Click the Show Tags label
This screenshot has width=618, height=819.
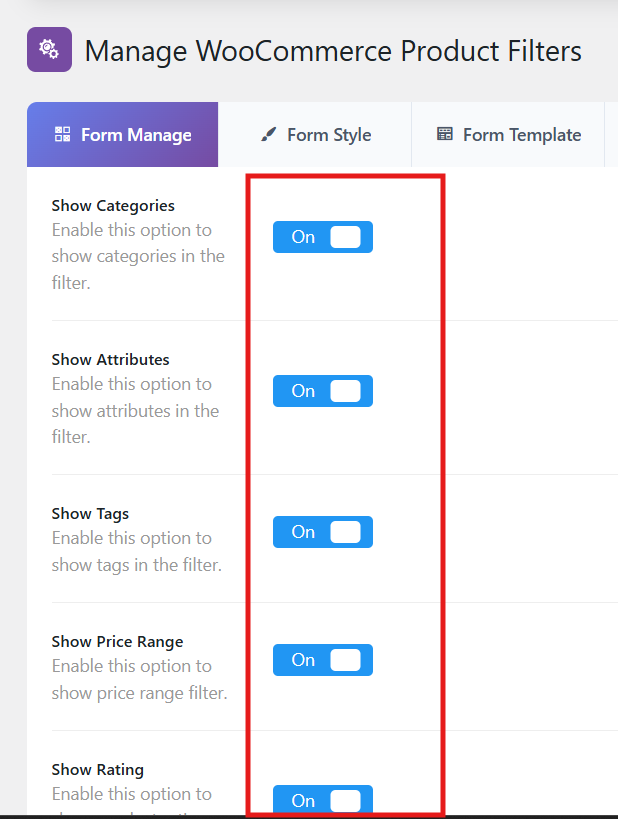tap(90, 514)
